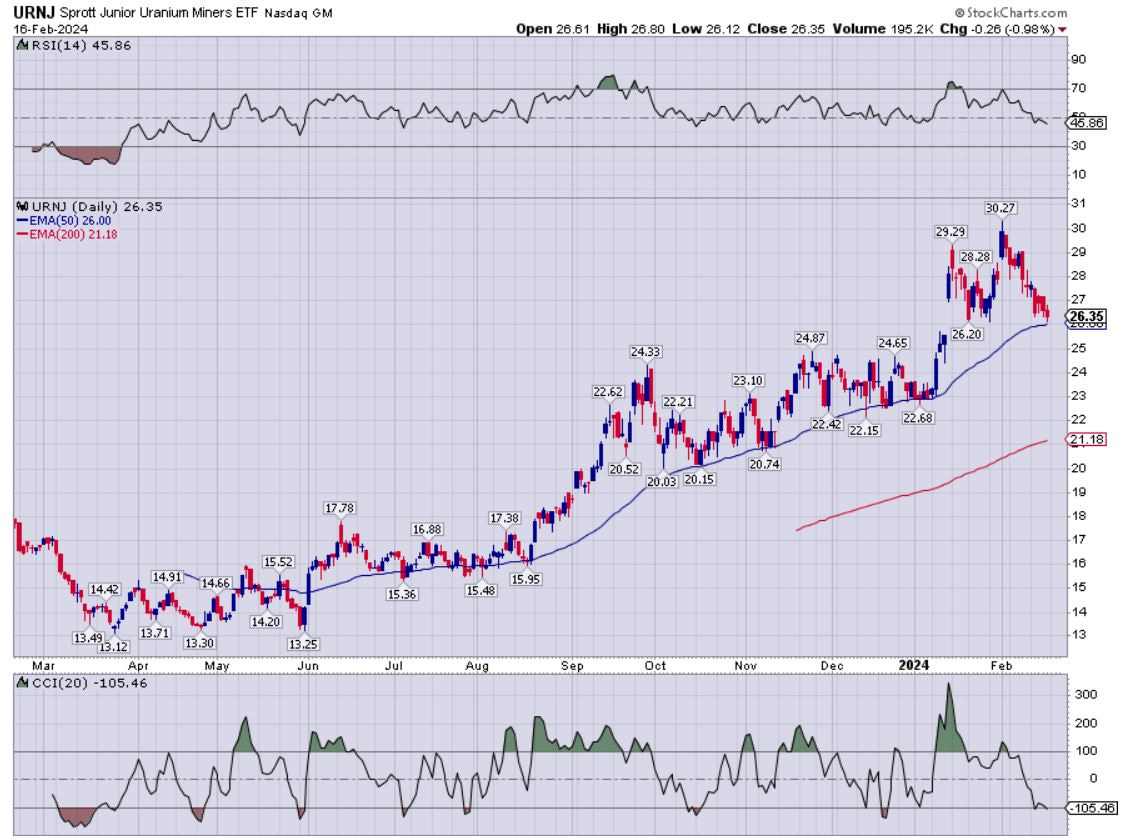Click the candlestick icon beside URNJ (Daily)
This screenshot has height=836, width=1136.
tap(22, 206)
